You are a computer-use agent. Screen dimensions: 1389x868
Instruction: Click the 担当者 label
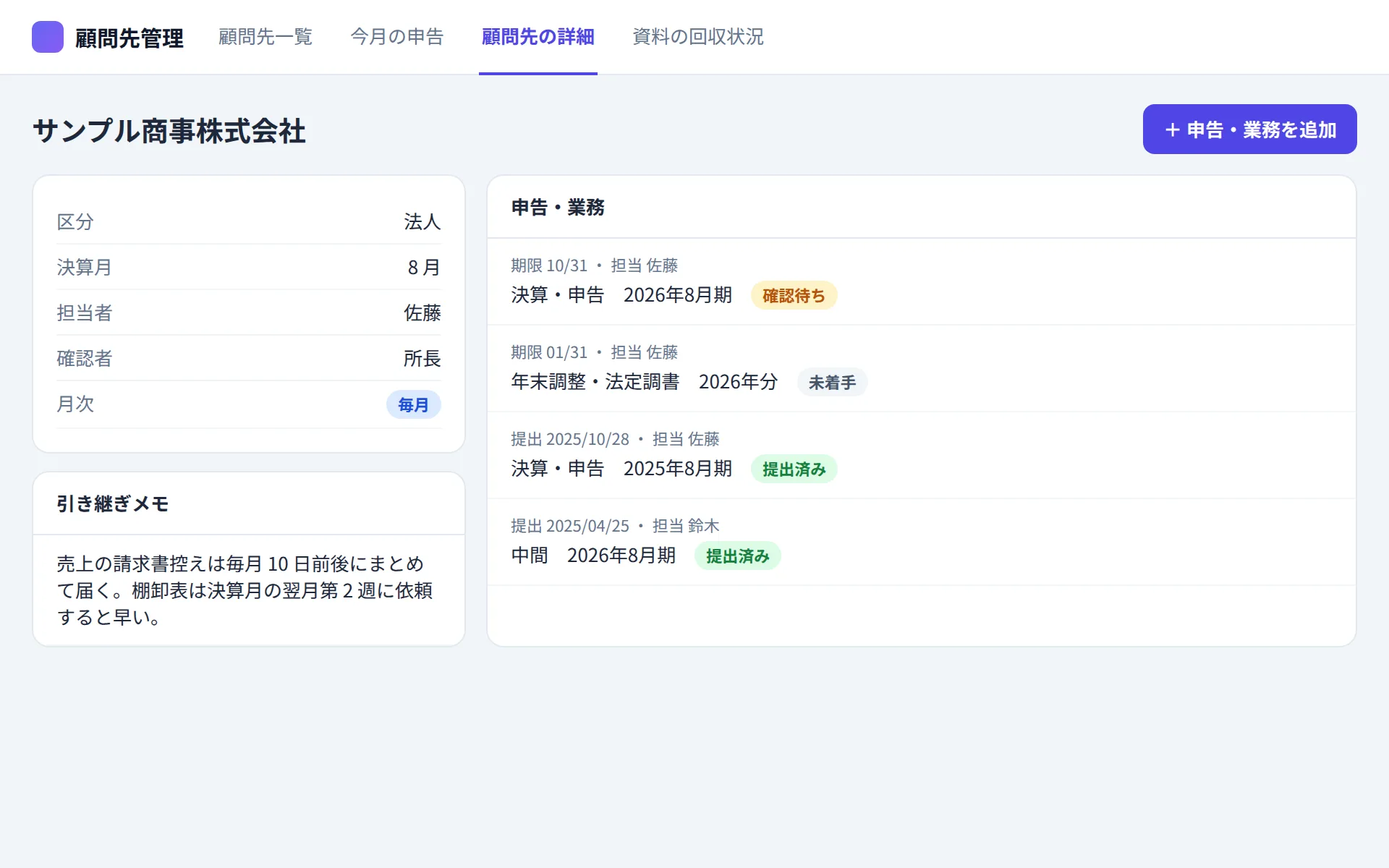pyautogui.click(x=85, y=313)
